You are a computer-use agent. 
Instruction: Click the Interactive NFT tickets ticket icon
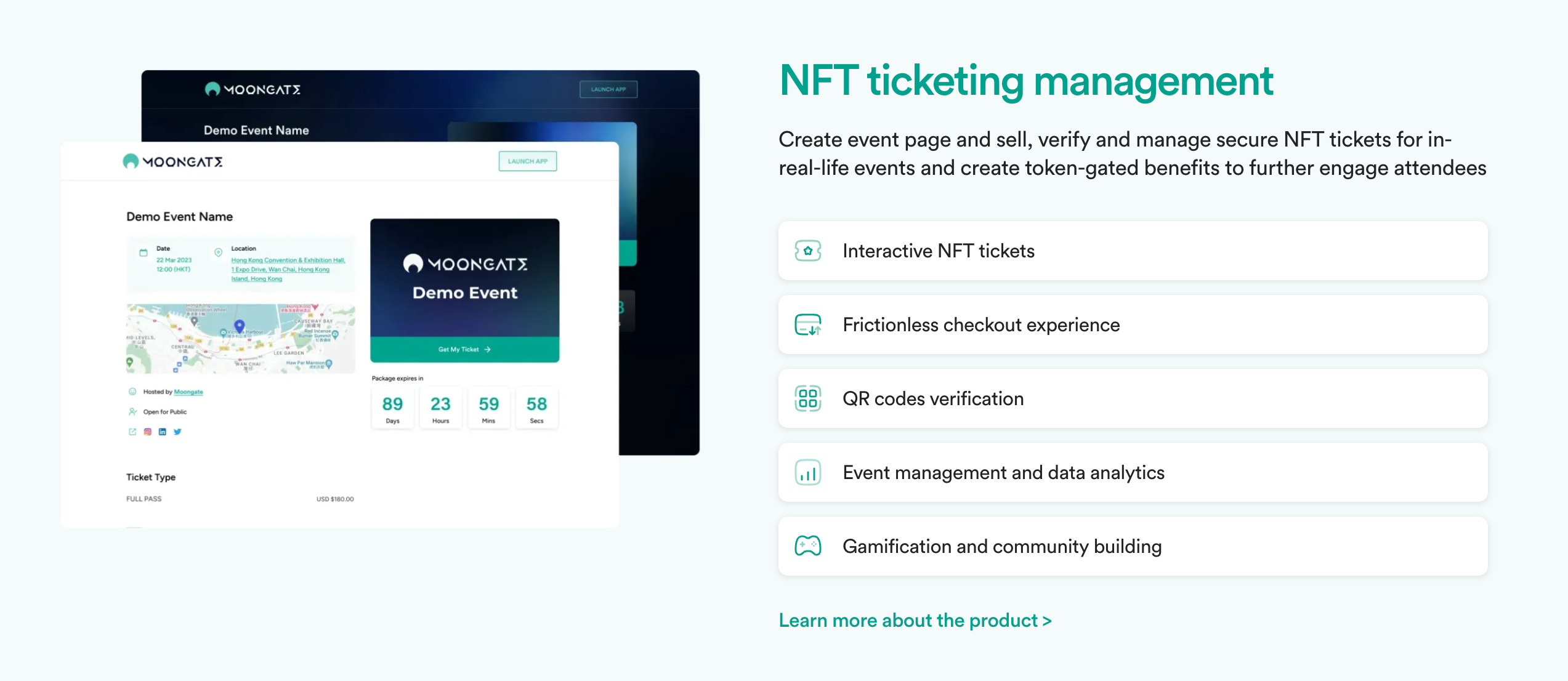tap(807, 251)
